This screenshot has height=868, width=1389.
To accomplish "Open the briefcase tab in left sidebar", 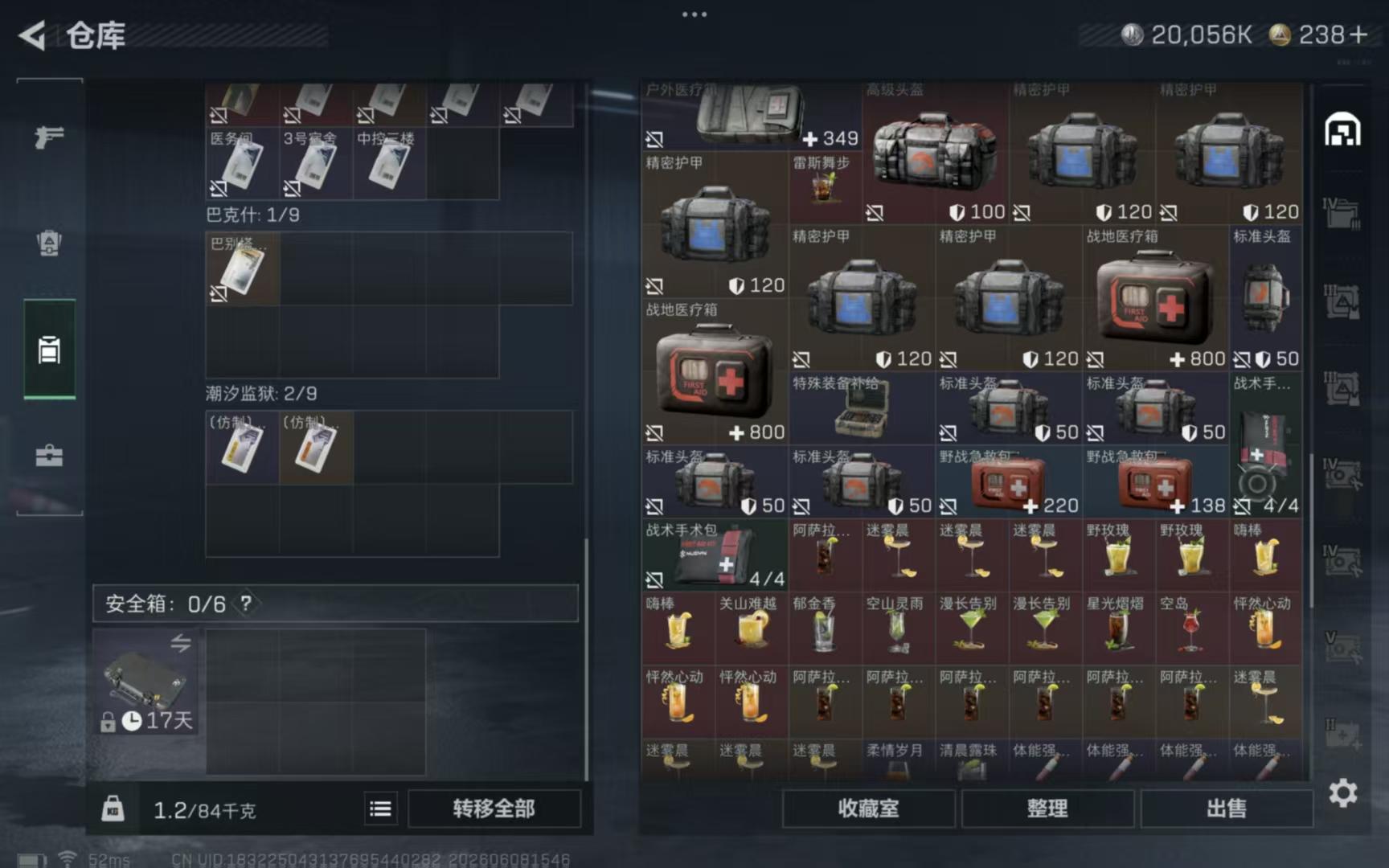I will click(49, 456).
